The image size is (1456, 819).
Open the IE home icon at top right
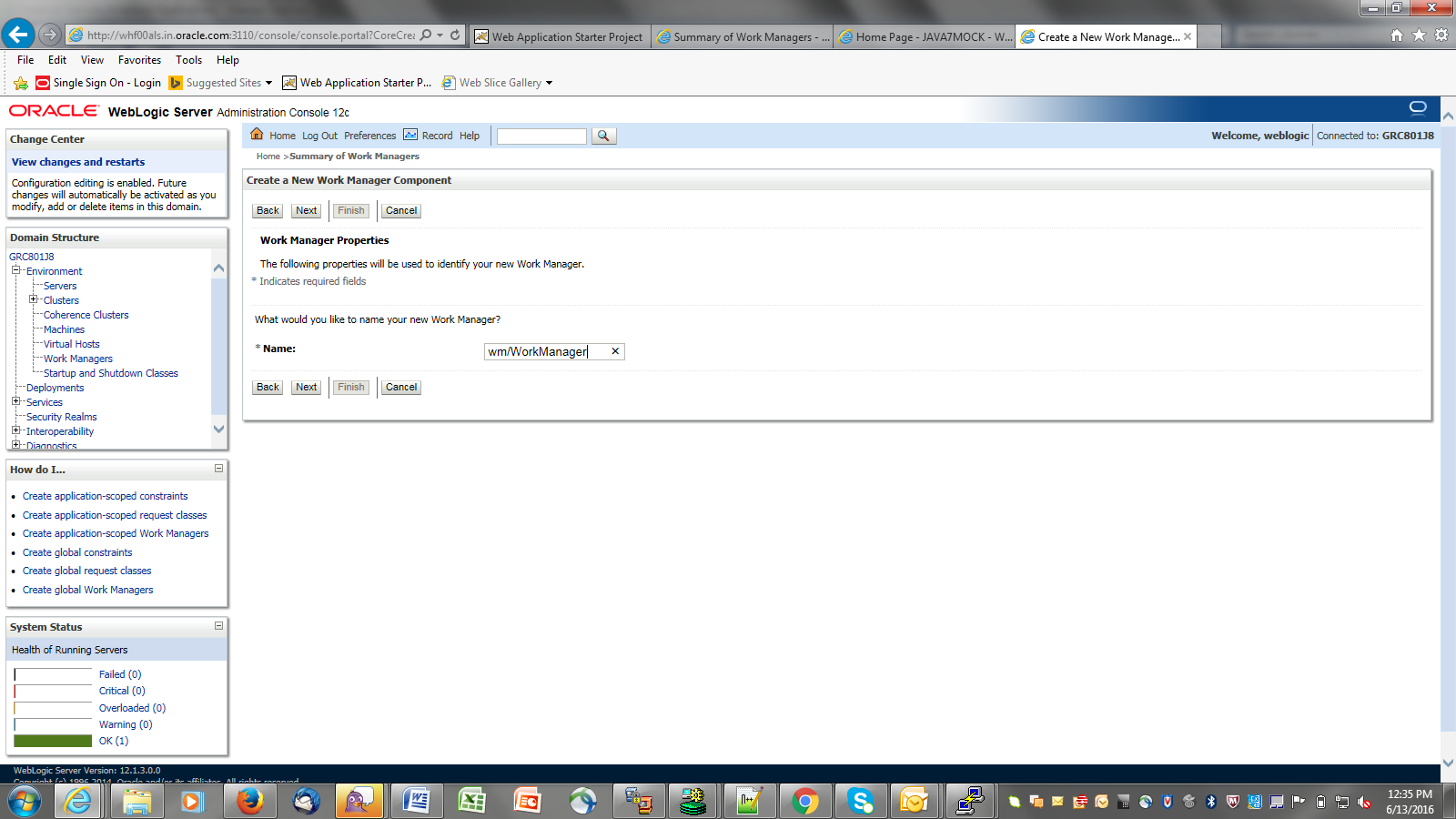click(x=1397, y=35)
